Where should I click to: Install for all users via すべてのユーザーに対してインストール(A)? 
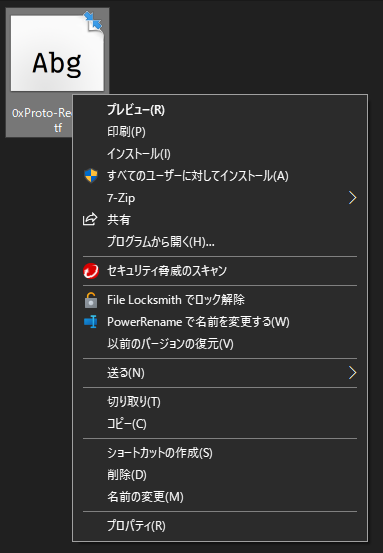click(220, 176)
